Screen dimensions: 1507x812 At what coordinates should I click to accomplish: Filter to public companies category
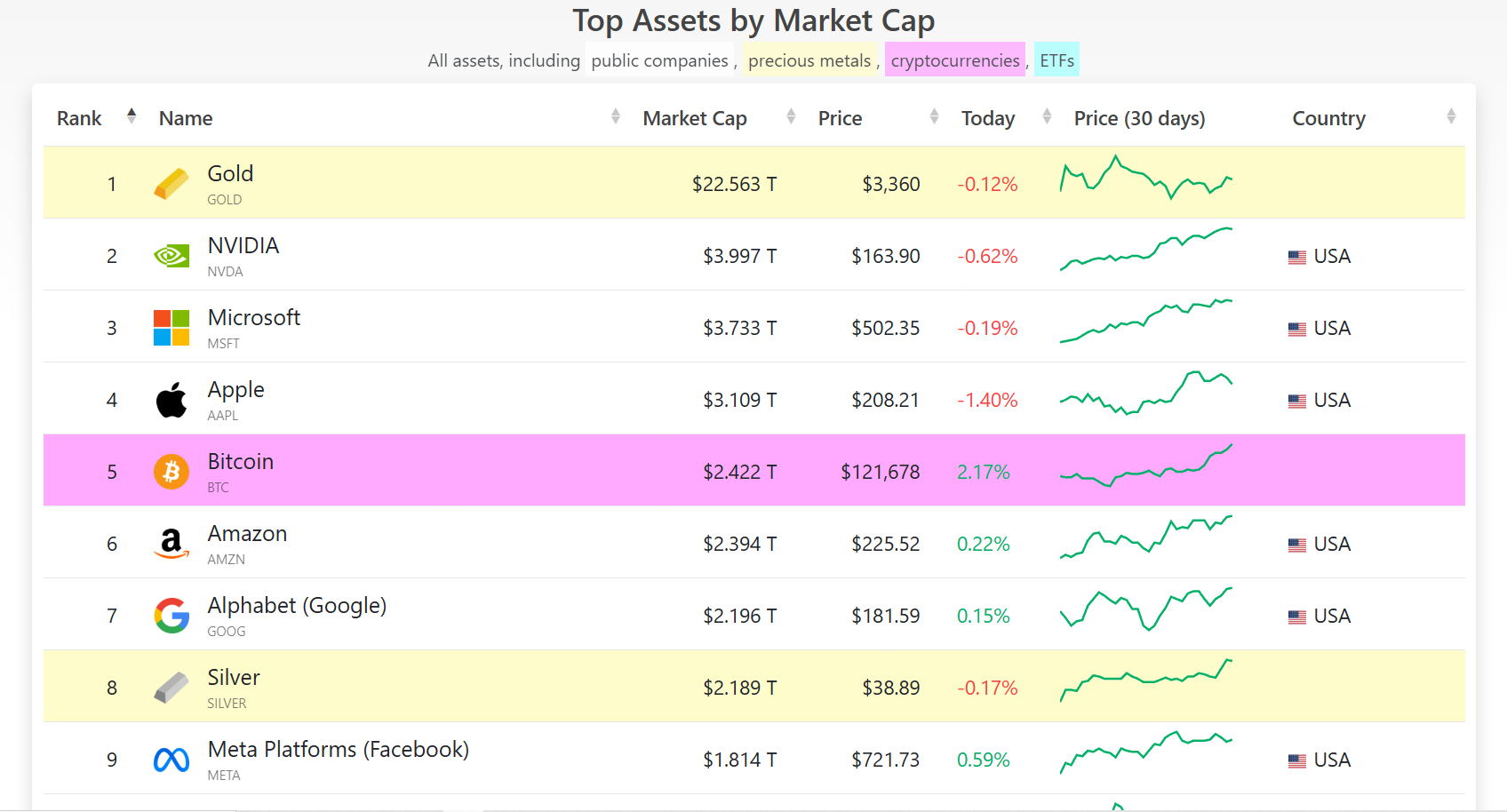coord(659,60)
